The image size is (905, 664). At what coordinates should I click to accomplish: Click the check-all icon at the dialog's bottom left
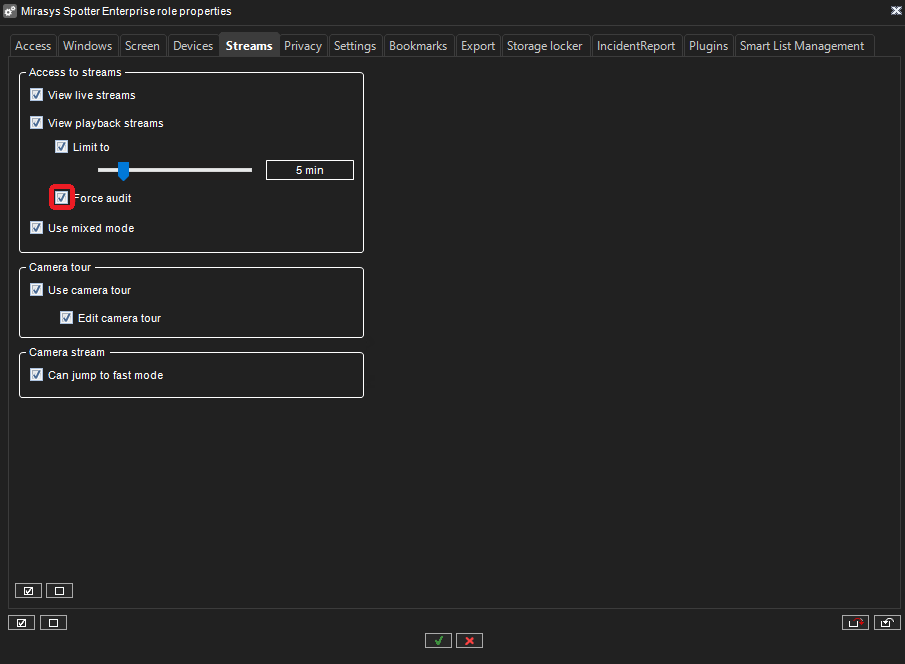pos(21,622)
